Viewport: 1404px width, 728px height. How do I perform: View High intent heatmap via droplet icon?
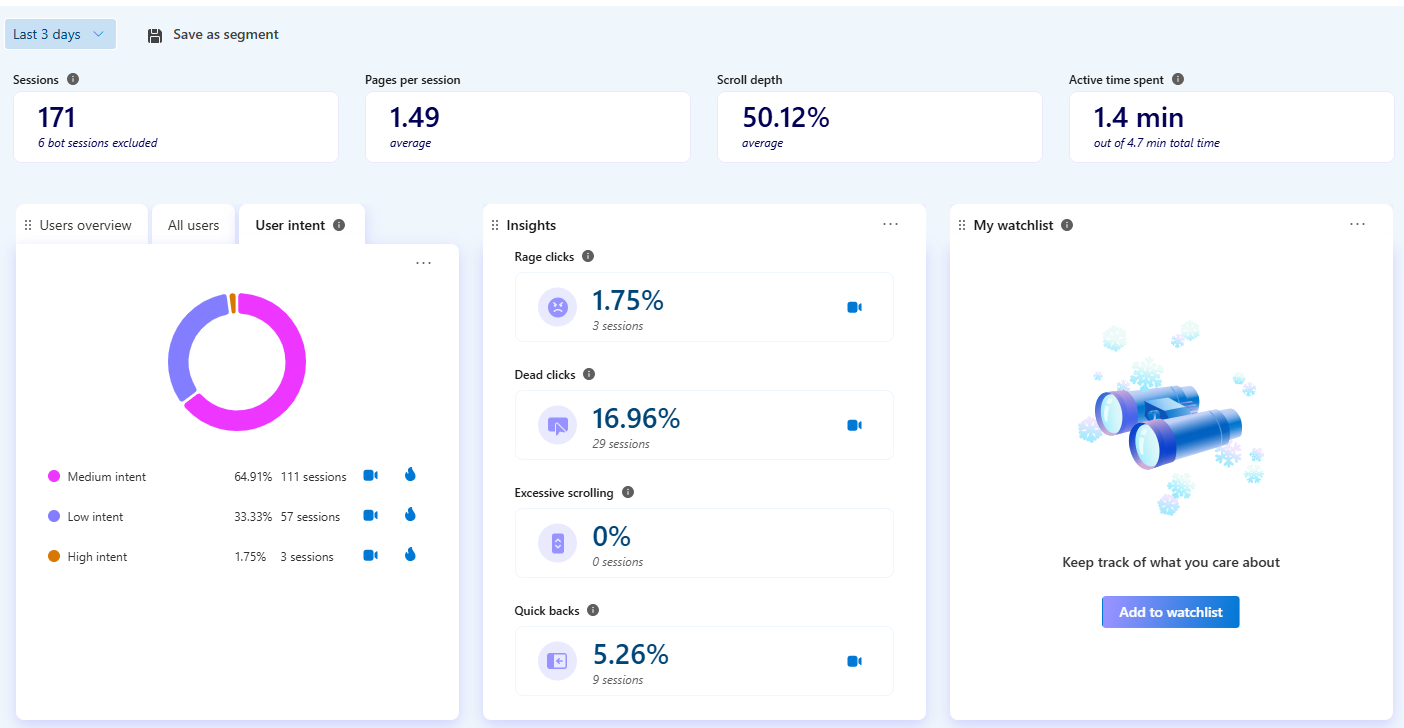410,555
